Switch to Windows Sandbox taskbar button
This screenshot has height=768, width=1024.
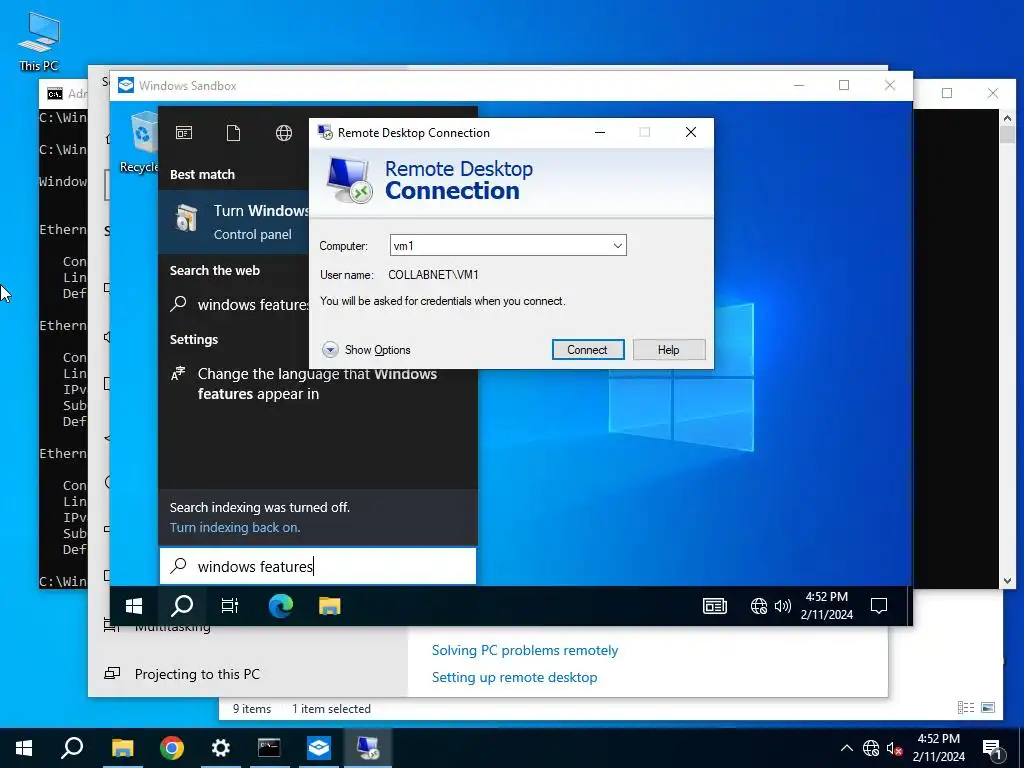coord(319,748)
